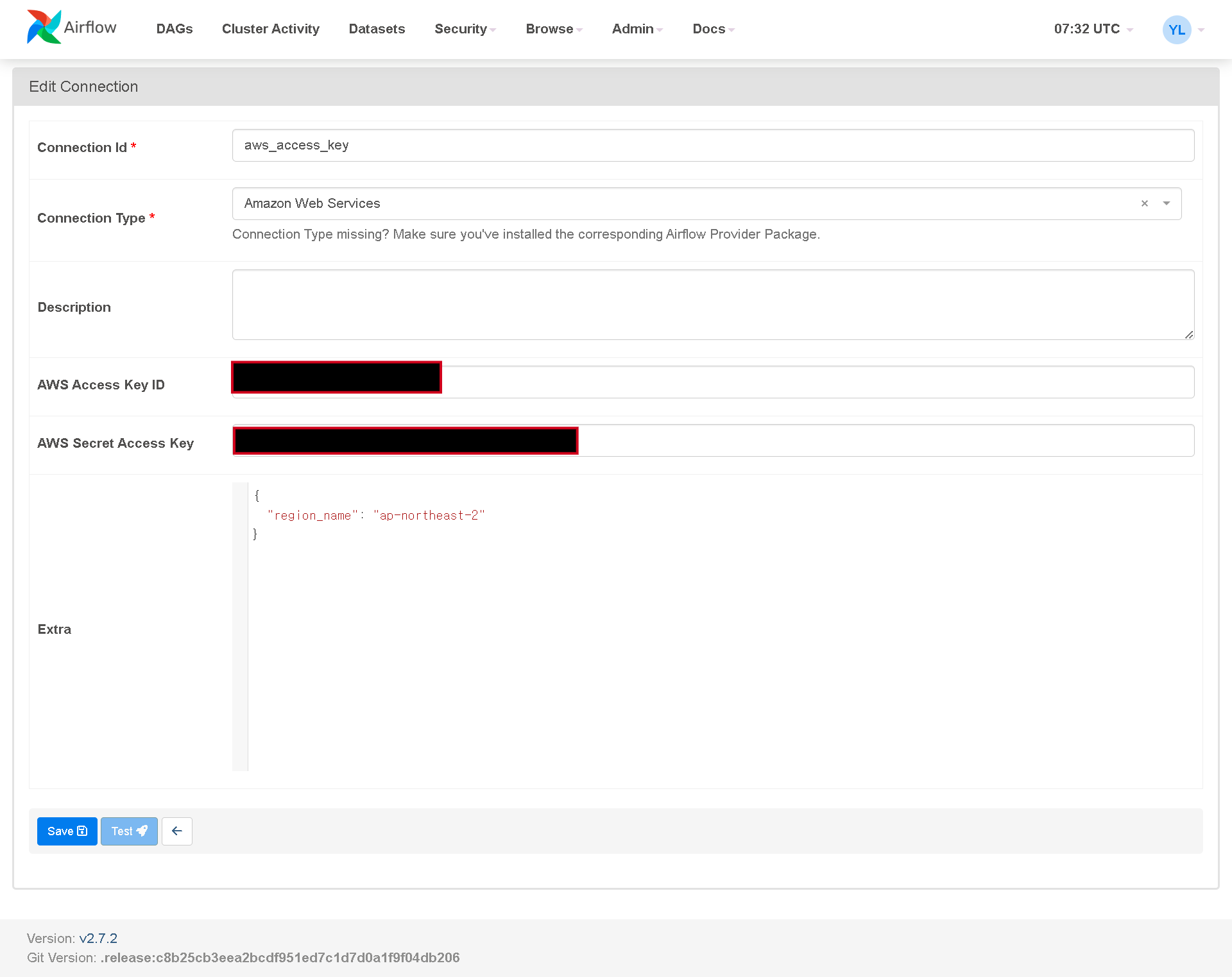Click inside the Description text area

(712, 305)
